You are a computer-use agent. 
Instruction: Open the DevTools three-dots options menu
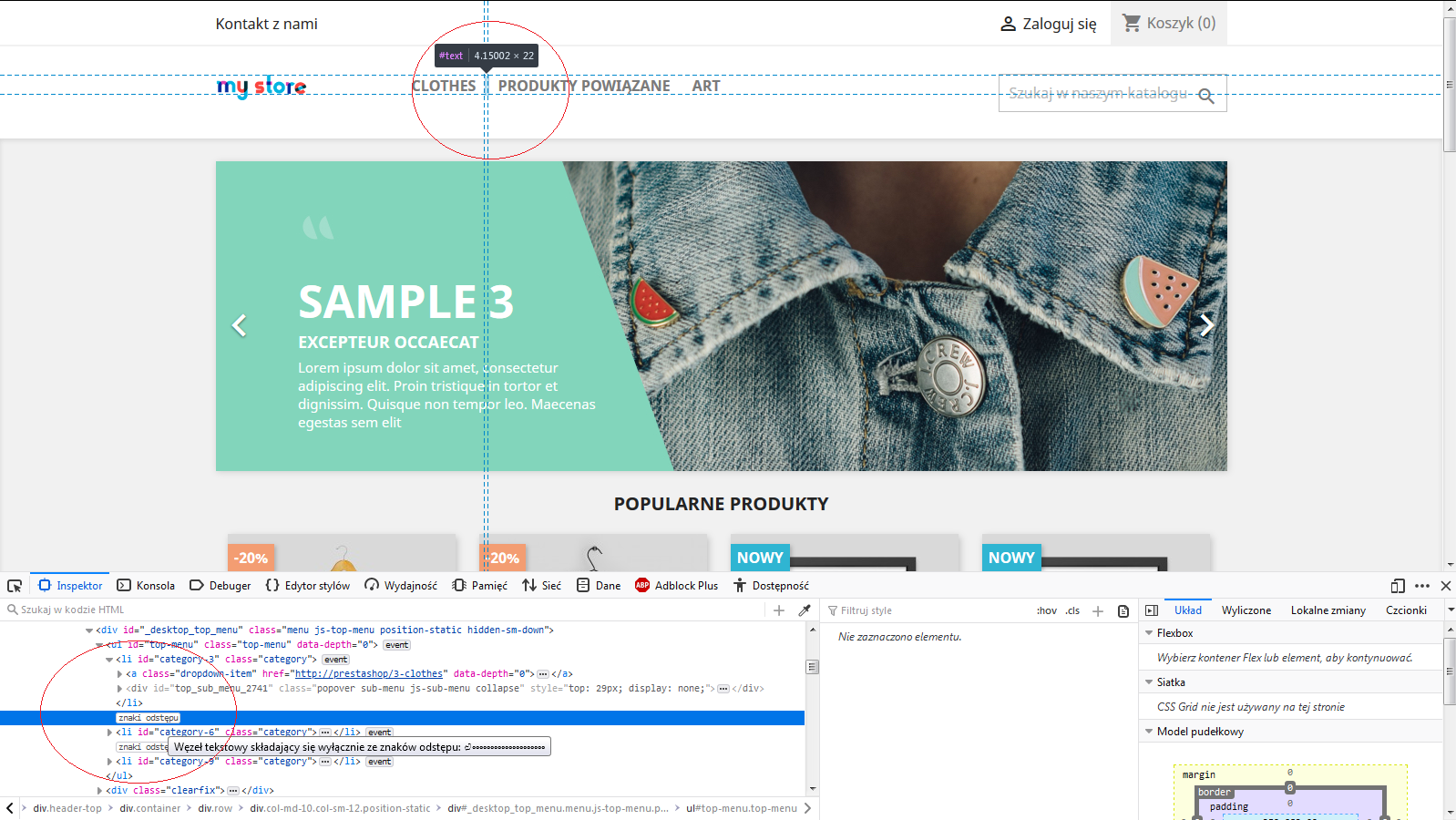click(1422, 586)
